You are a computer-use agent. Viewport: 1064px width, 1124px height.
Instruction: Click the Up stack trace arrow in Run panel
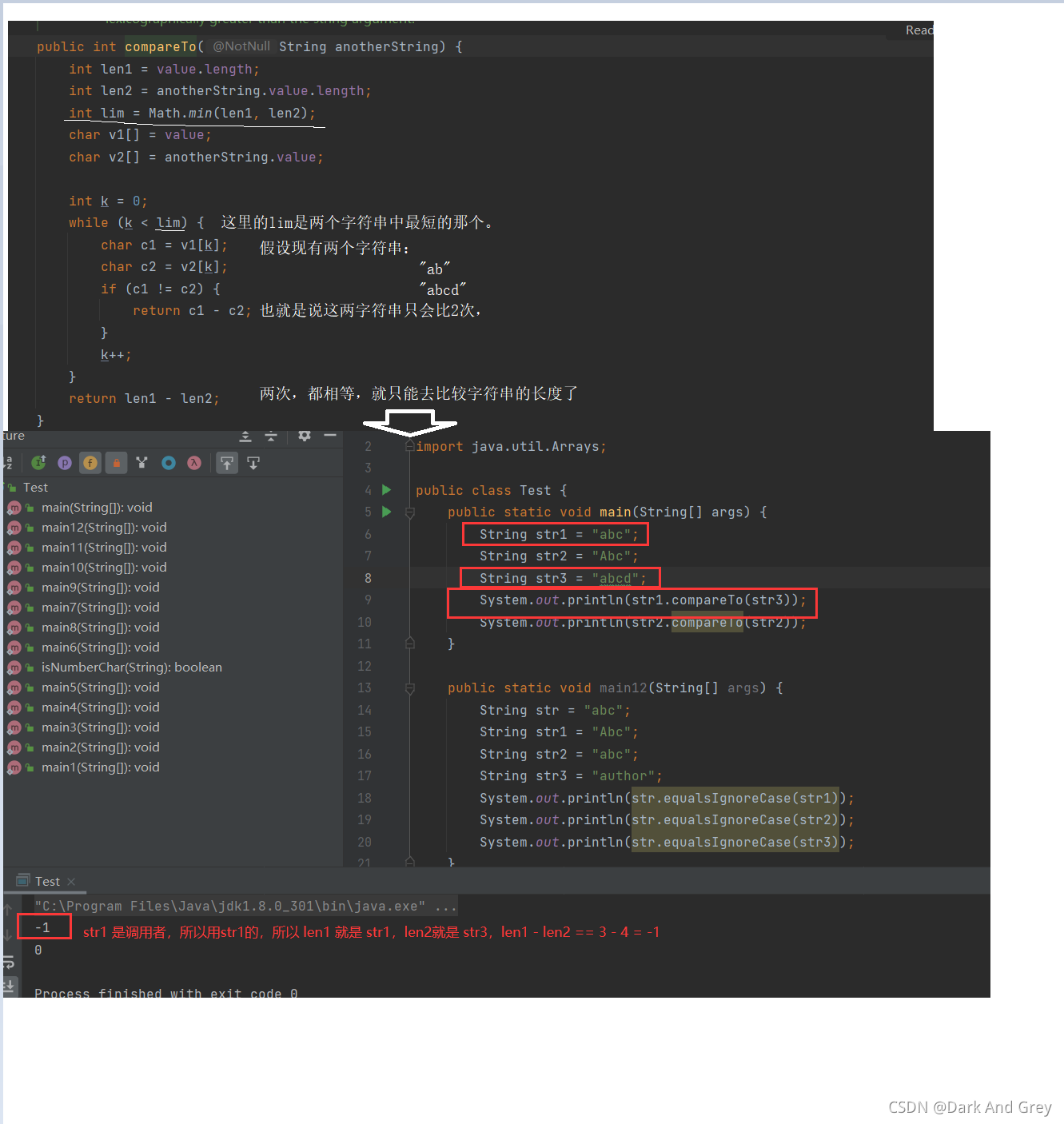coord(8,909)
